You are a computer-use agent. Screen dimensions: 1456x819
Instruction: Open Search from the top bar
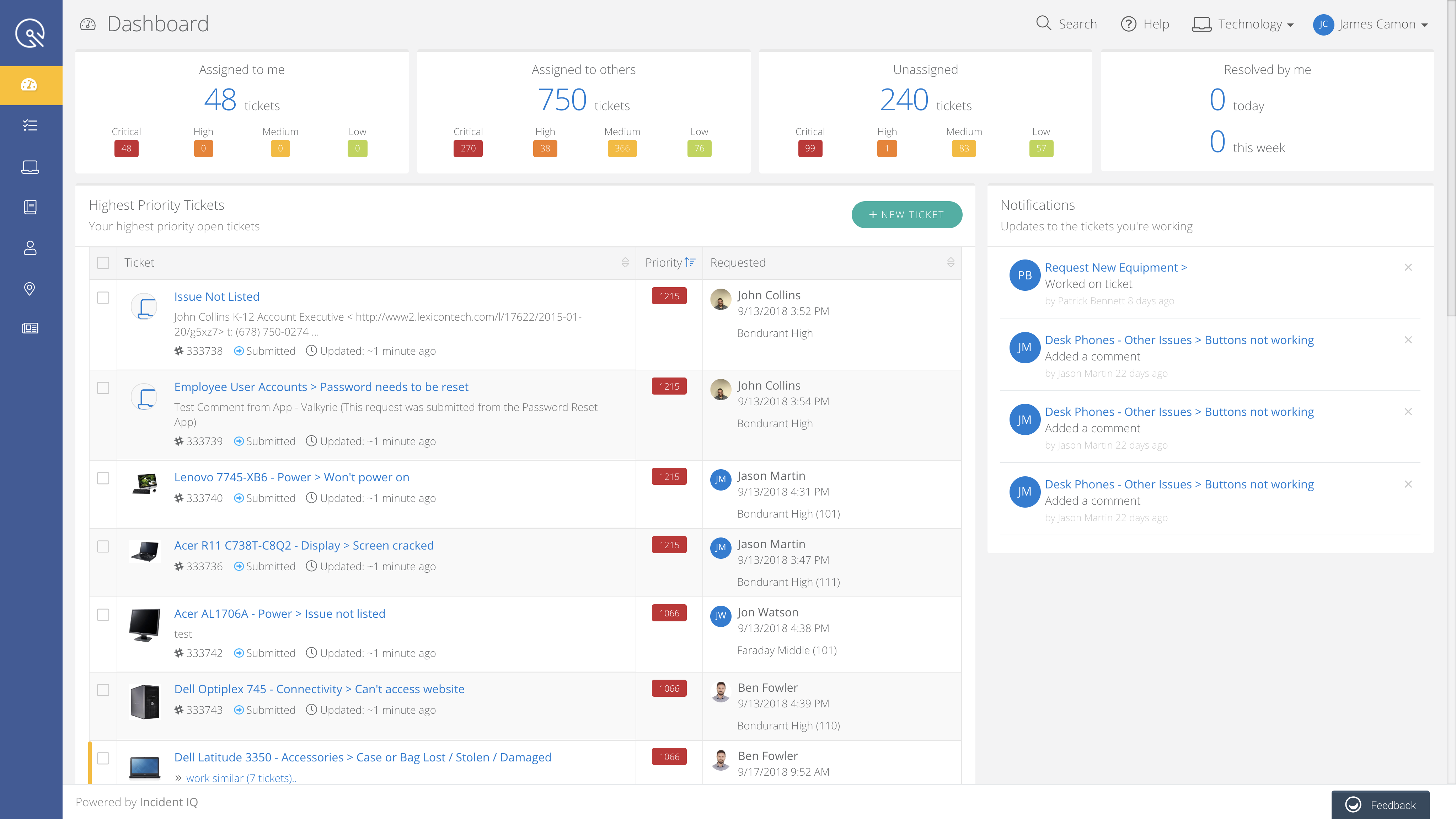pyautogui.click(x=1066, y=24)
